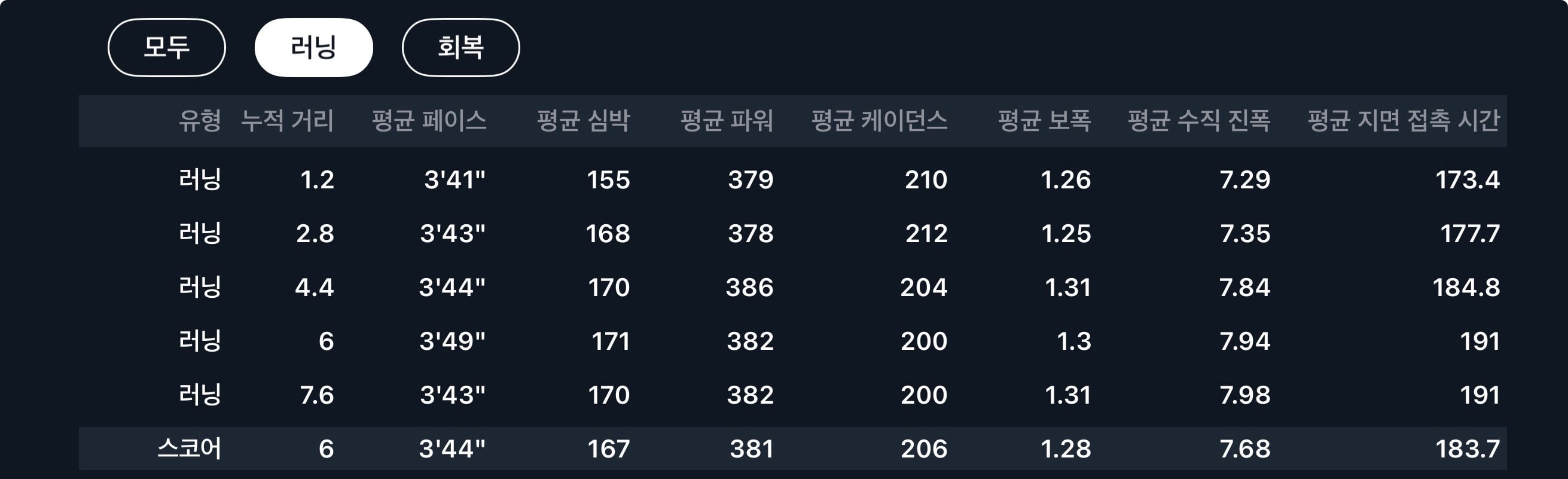Click the 누적 거리 column header

tap(287, 121)
